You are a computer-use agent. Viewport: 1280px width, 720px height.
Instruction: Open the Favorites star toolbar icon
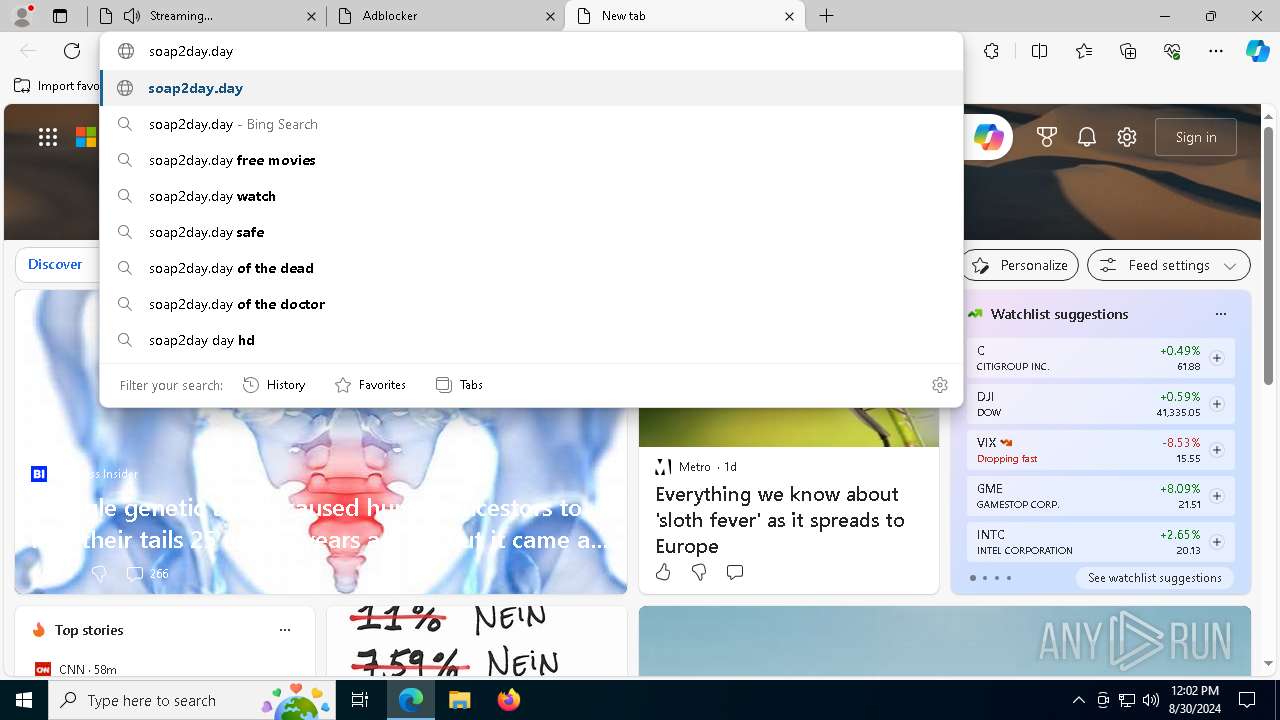coord(1084,51)
